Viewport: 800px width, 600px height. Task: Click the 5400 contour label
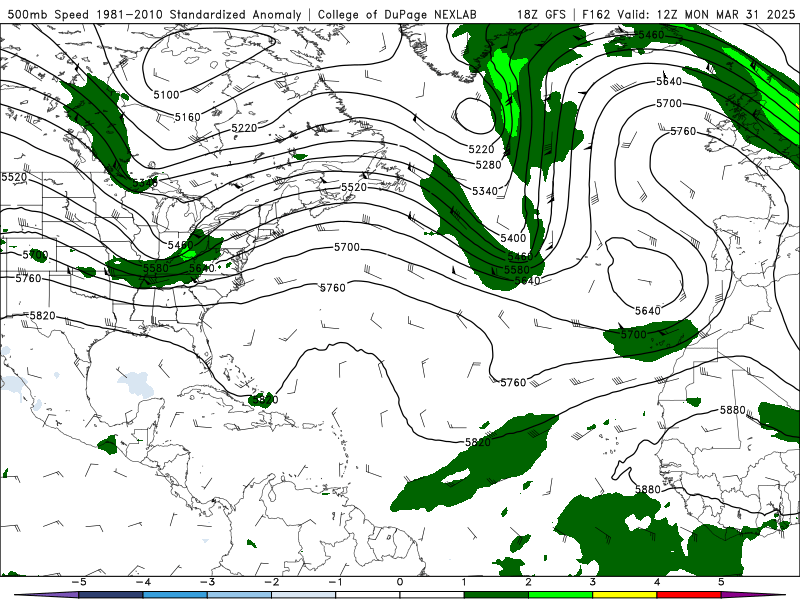[x=513, y=238]
